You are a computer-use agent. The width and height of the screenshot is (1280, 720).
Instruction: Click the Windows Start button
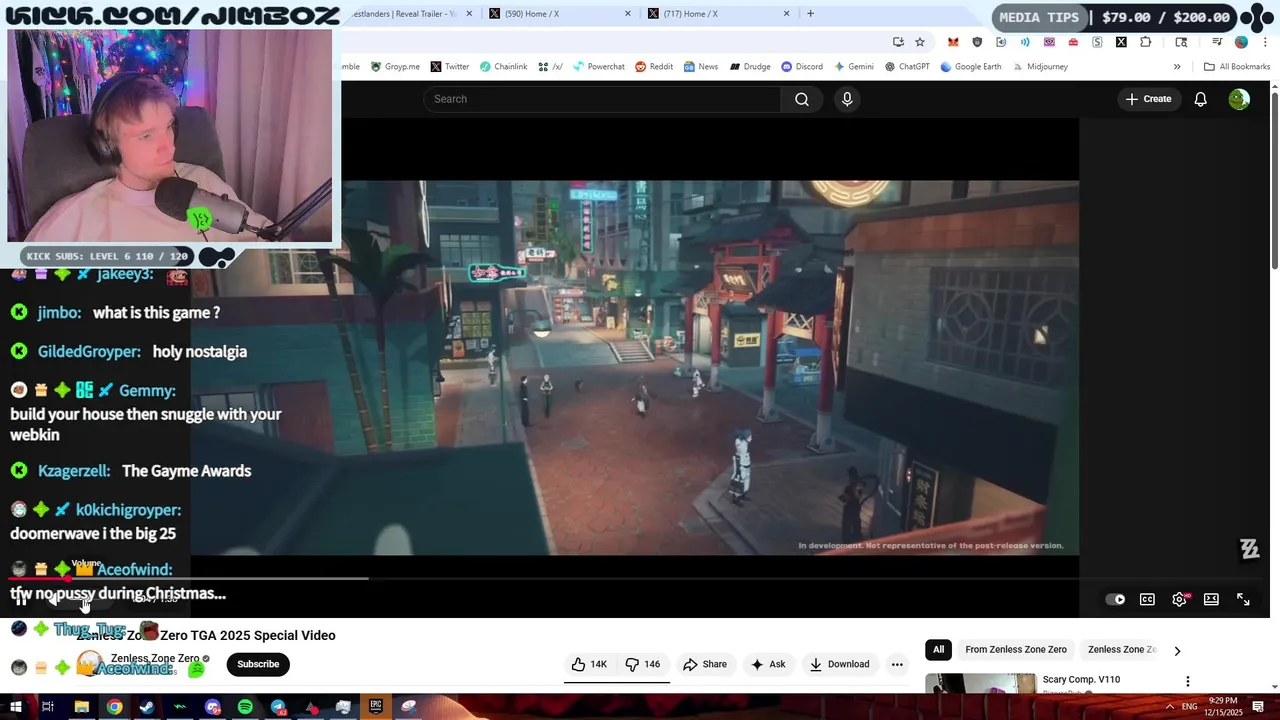coord(15,707)
